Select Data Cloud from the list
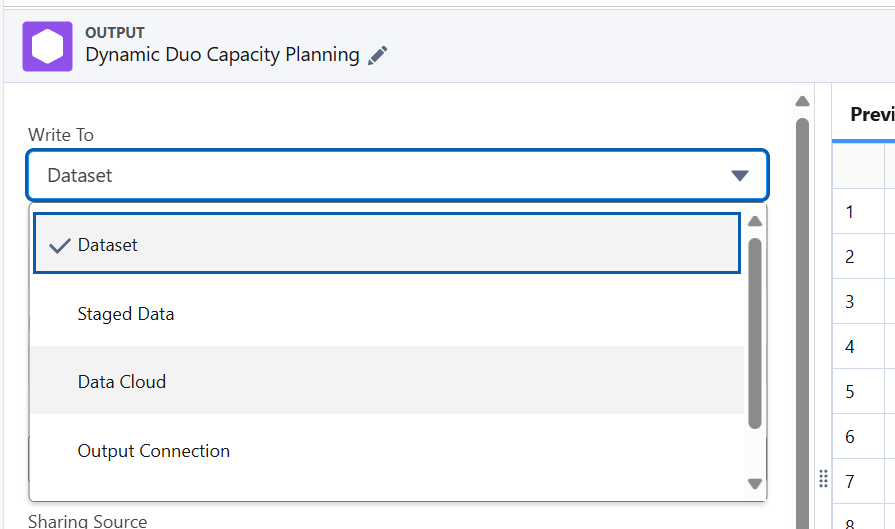This screenshot has height=529, width=895. click(122, 382)
